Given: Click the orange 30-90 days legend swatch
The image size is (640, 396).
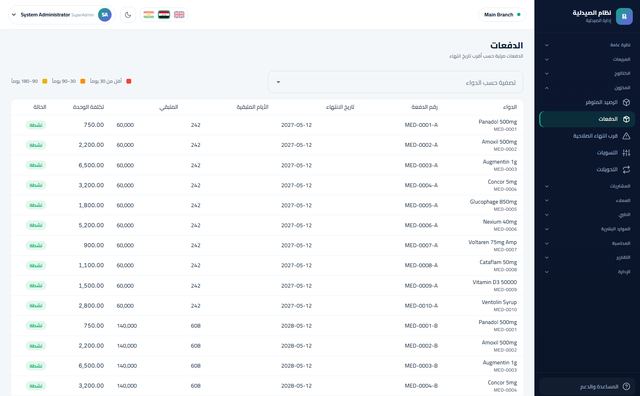Looking at the screenshot, I should [82, 81].
